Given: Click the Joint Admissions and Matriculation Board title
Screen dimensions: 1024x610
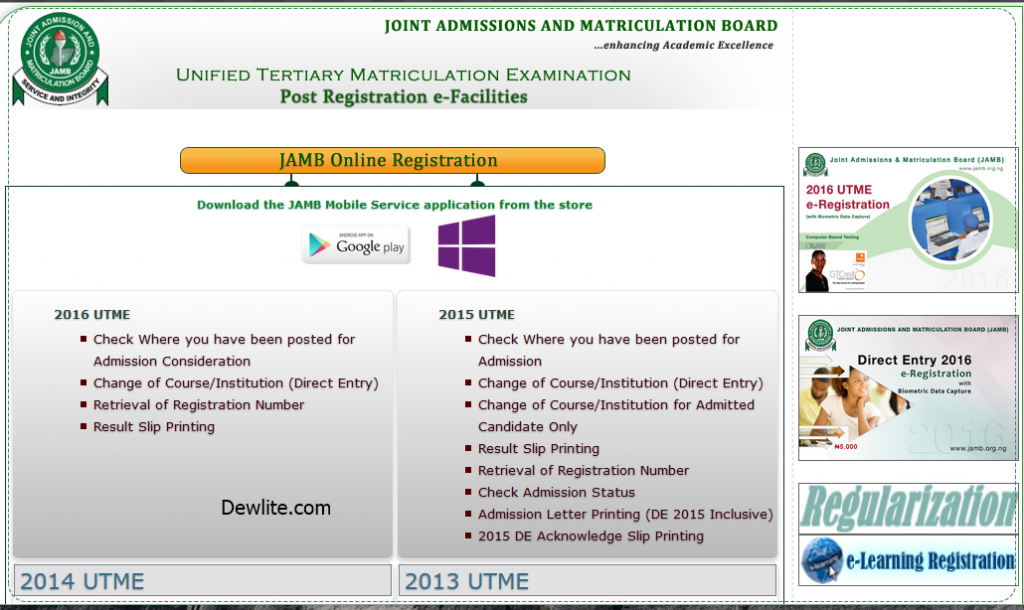Looking at the screenshot, I should (x=581, y=26).
